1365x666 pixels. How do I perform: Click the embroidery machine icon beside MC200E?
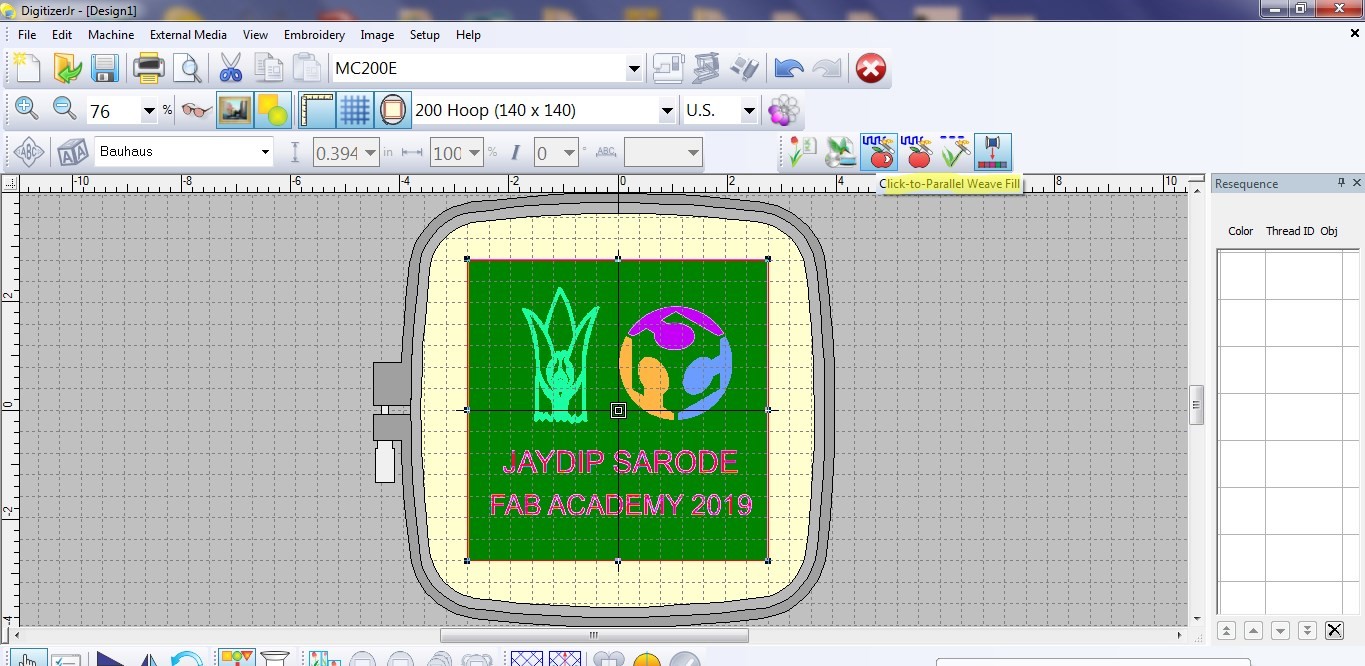706,69
